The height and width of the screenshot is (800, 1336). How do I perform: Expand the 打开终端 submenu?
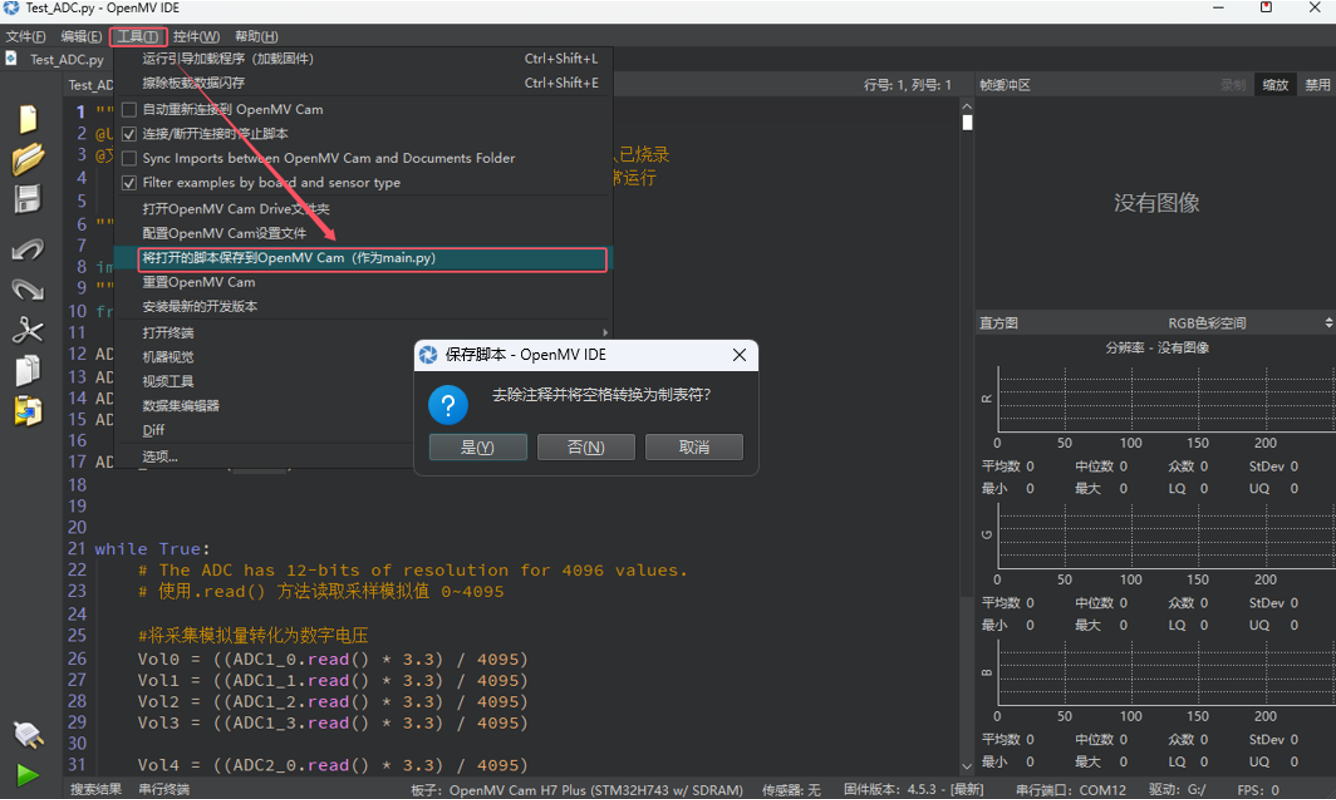pyautogui.click(x=362, y=332)
